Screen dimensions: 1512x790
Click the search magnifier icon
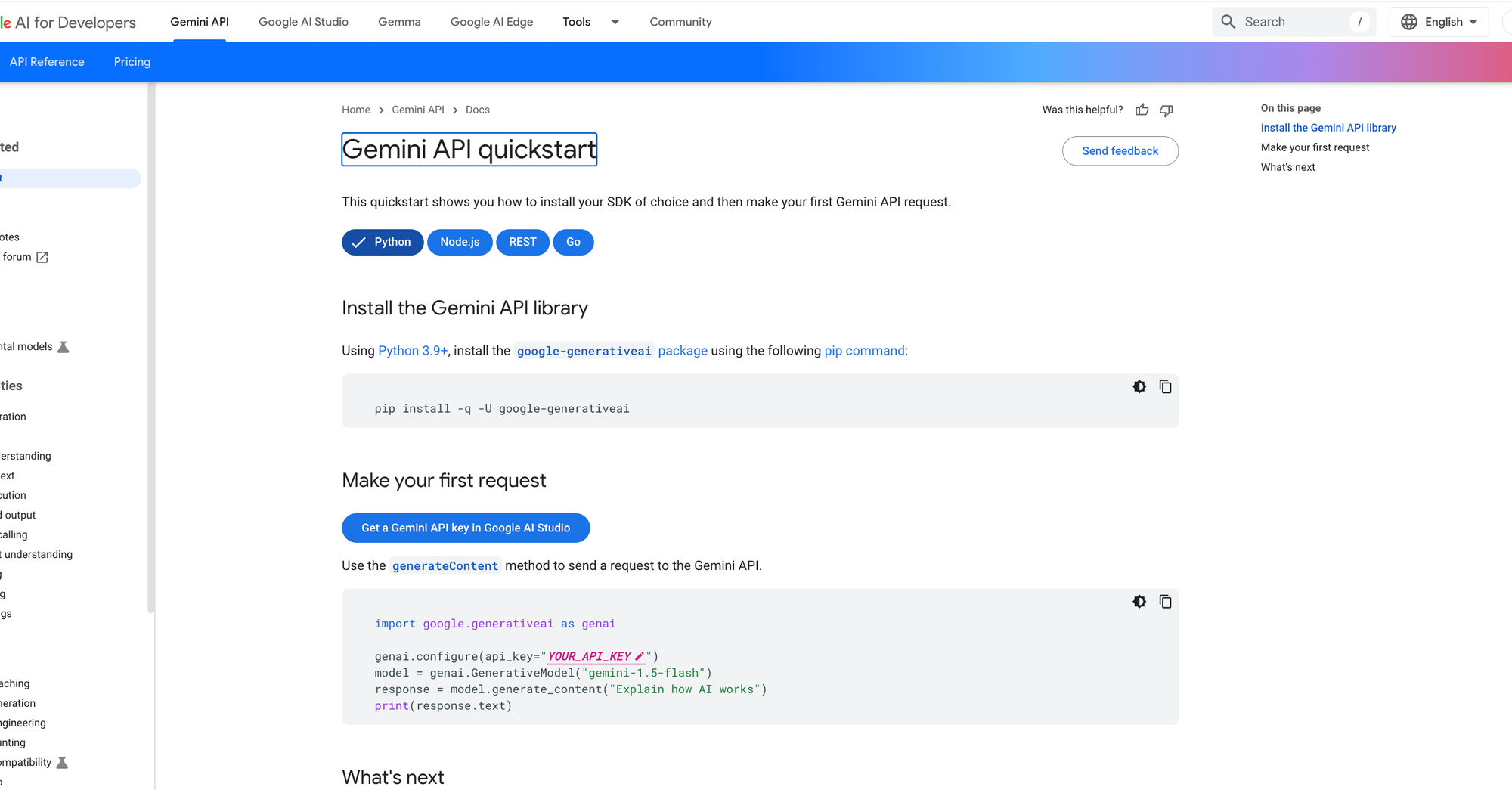(1228, 22)
